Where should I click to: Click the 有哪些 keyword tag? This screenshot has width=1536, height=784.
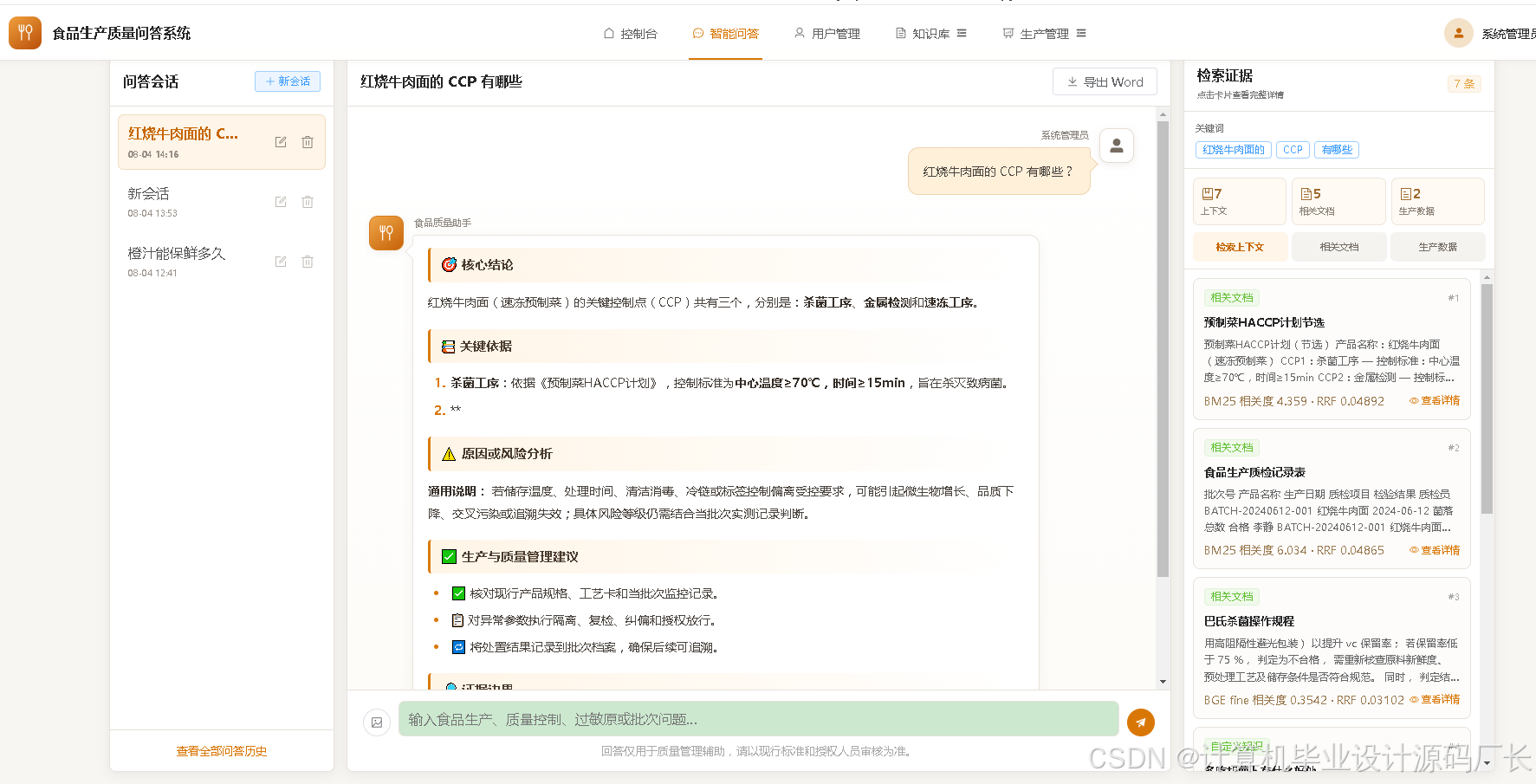coord(1337,150)
